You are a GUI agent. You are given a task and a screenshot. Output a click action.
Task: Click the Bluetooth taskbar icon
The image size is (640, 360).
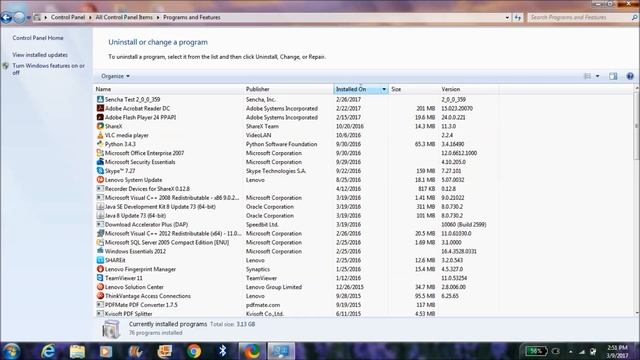[x=222, y=351]
